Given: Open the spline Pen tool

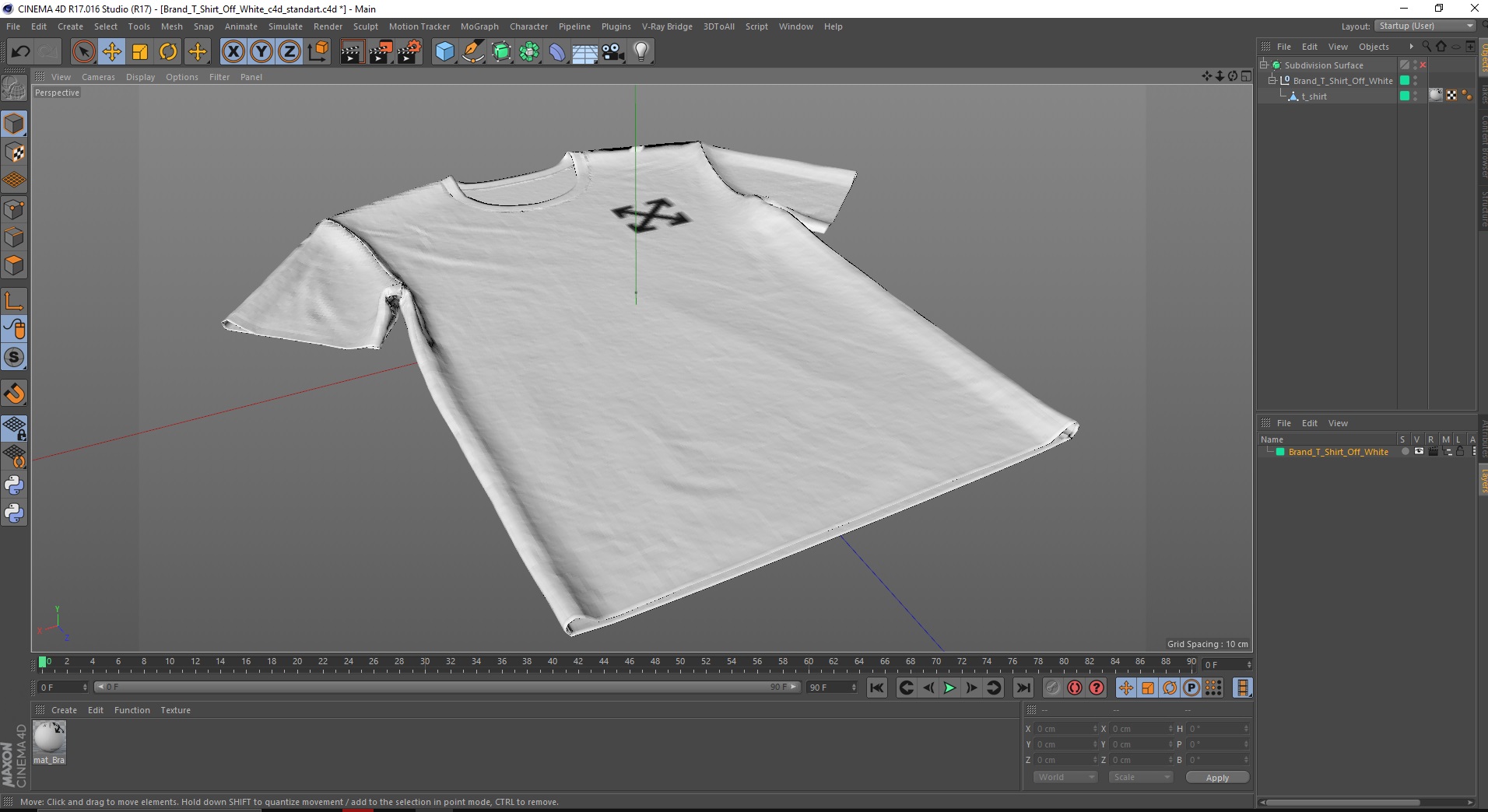Looking at the screenshot, I should (x=473, y=52).
